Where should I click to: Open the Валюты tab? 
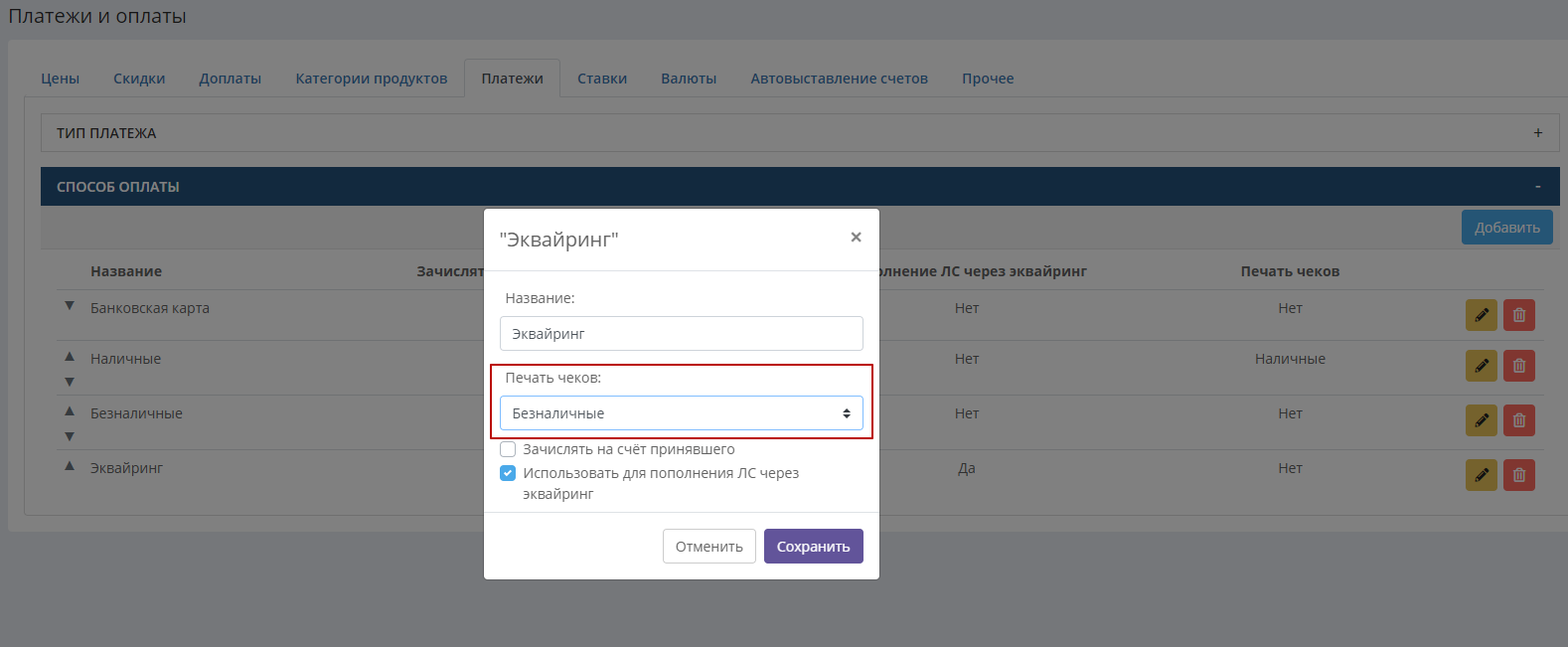[689, 79]
